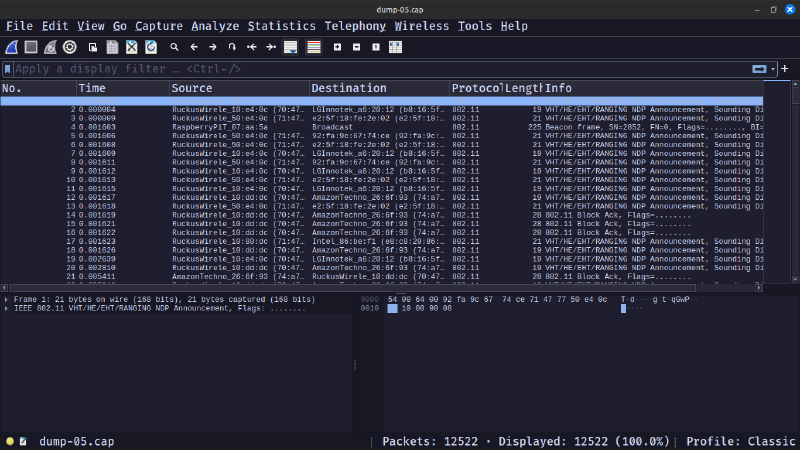Save this capture file

tap(112, 47)
